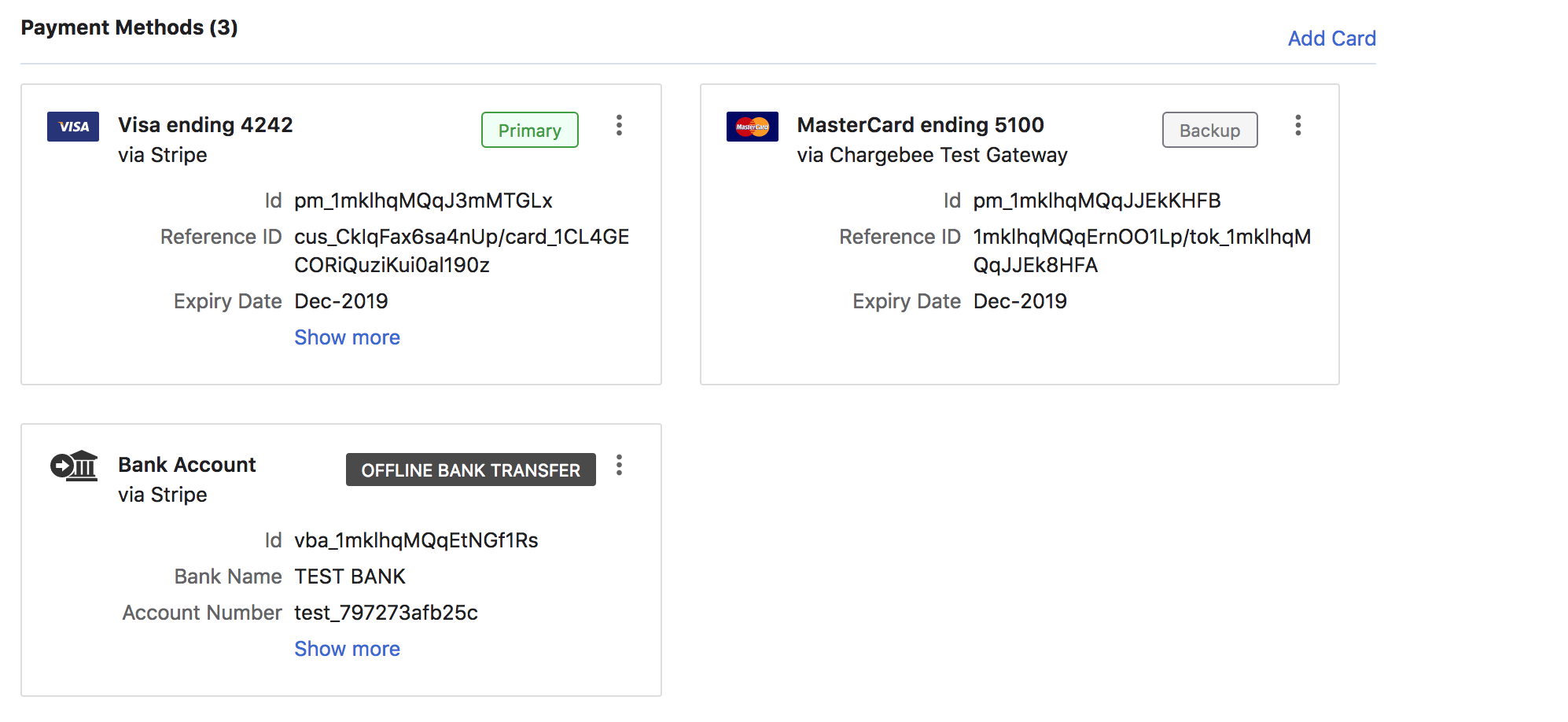The height and width of the screenshot is (722, 1568).
Task: Select the Visa ending 4242 title
Action: tap(205, 125)
